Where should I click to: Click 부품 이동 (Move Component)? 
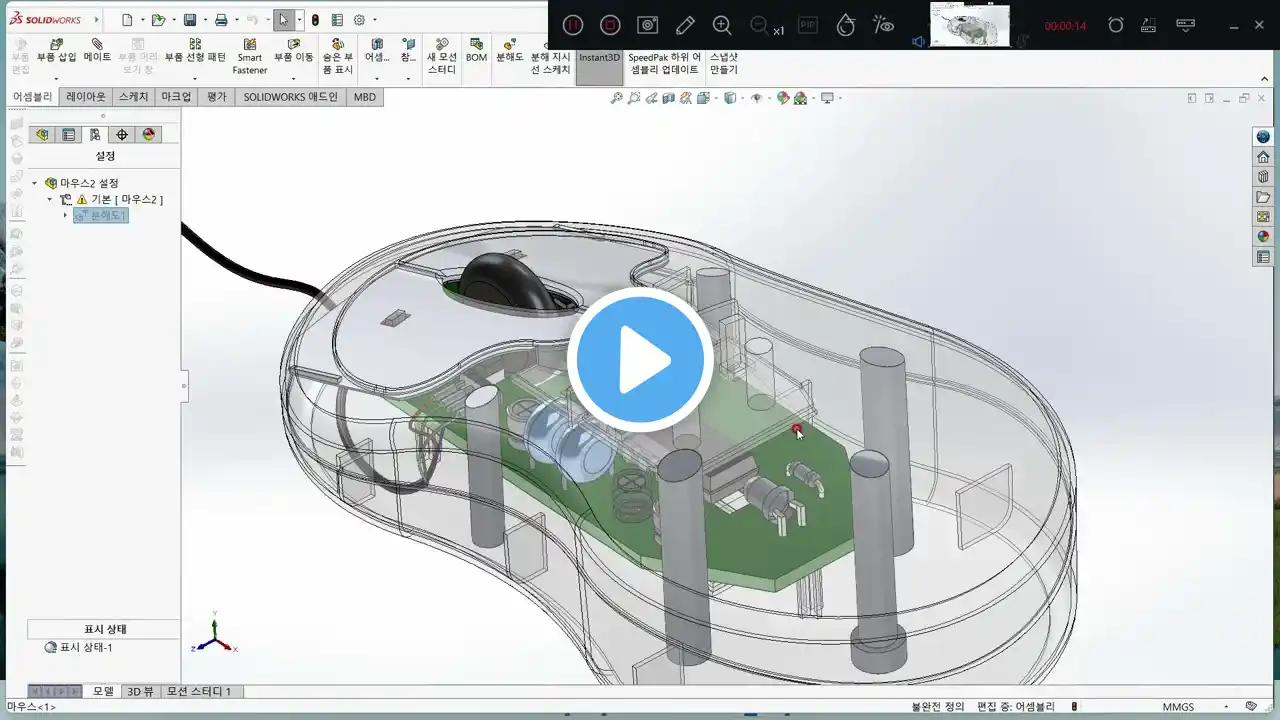(x=294, y=51)
